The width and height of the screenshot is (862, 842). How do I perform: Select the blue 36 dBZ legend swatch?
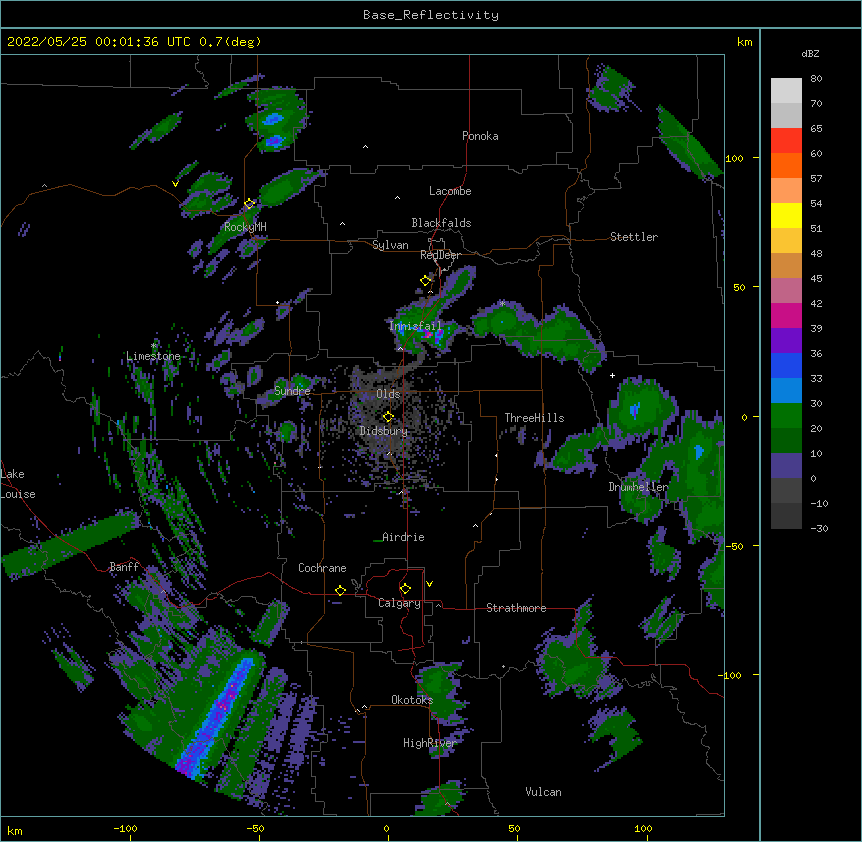pos(786,365)
